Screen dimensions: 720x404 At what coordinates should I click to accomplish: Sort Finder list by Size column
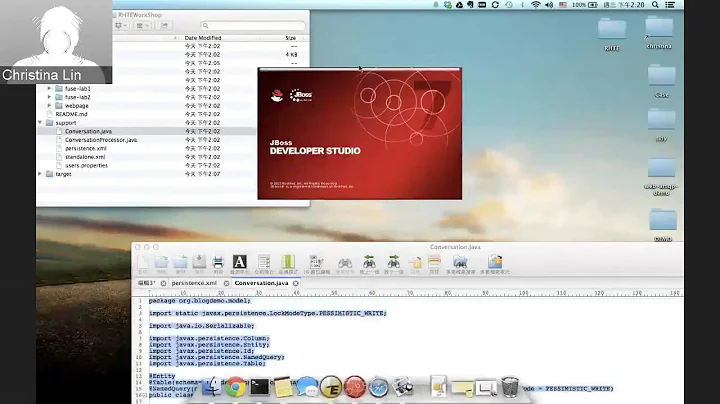[x=290, y=38]
